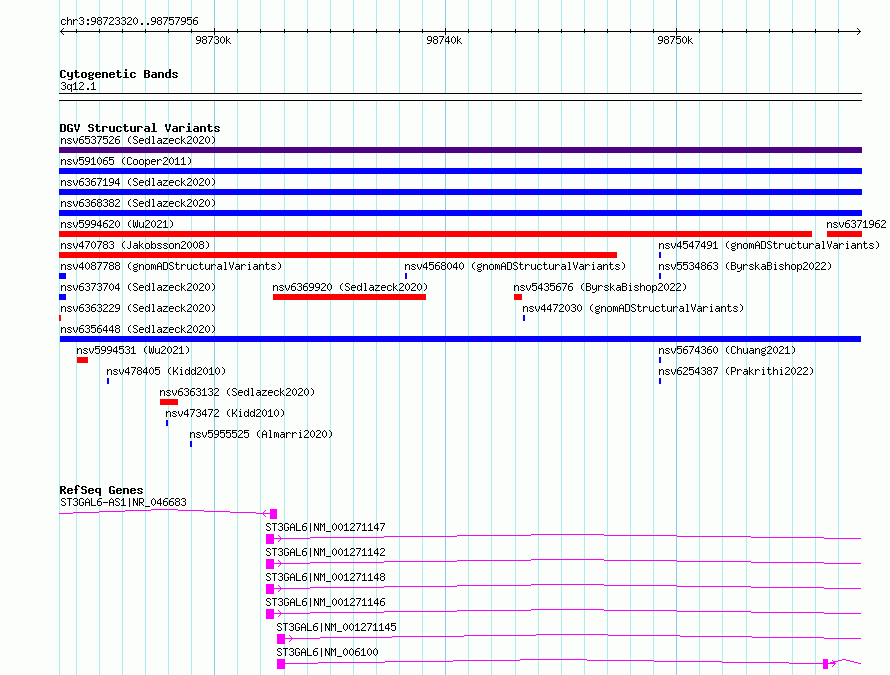The width and height of the screenshot is (890, 675).
Task: Click the chr3:98723320..98757956 coordinate label
Action: [129, 22]
